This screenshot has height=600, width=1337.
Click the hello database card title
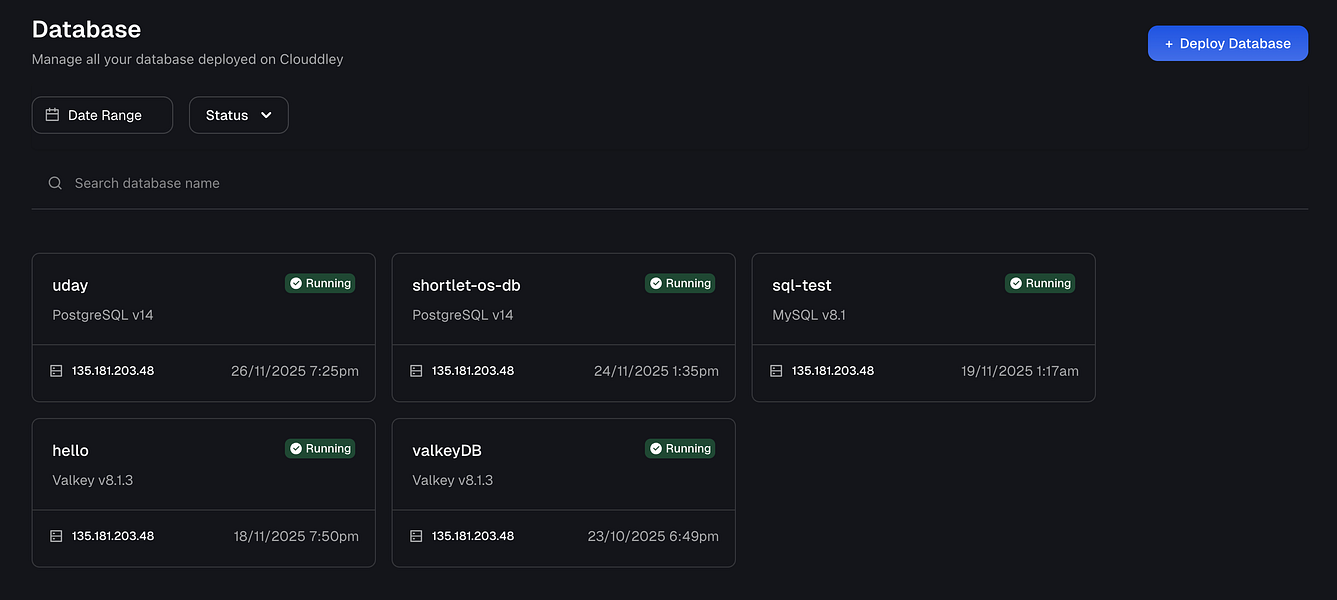pyautogui.click(x=70, y=451)
